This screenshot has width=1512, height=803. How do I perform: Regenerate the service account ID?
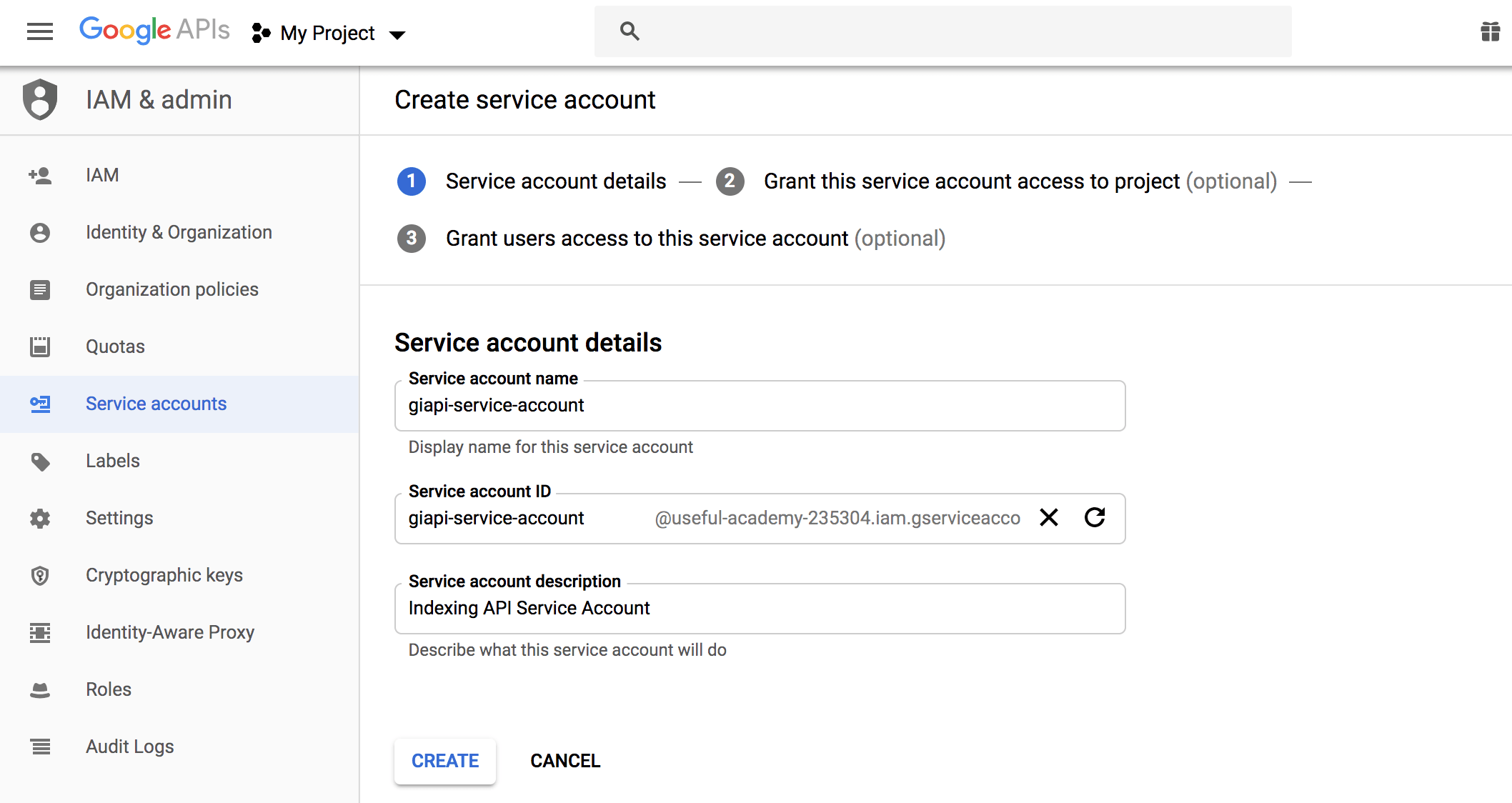tap(1095, 517)
